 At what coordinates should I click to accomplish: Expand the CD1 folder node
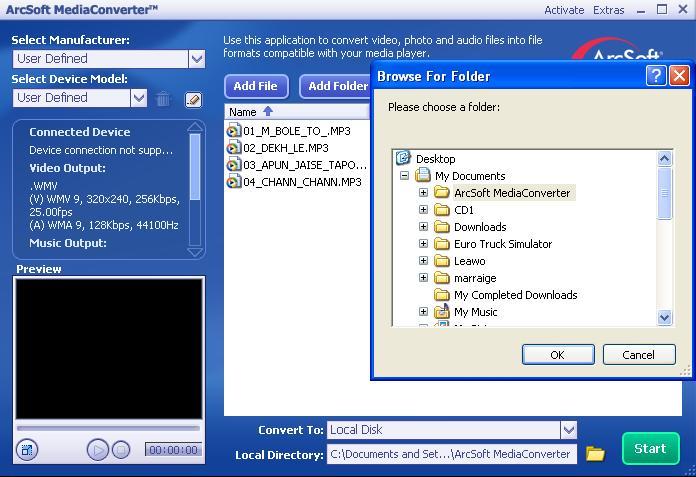pos(423,209)
